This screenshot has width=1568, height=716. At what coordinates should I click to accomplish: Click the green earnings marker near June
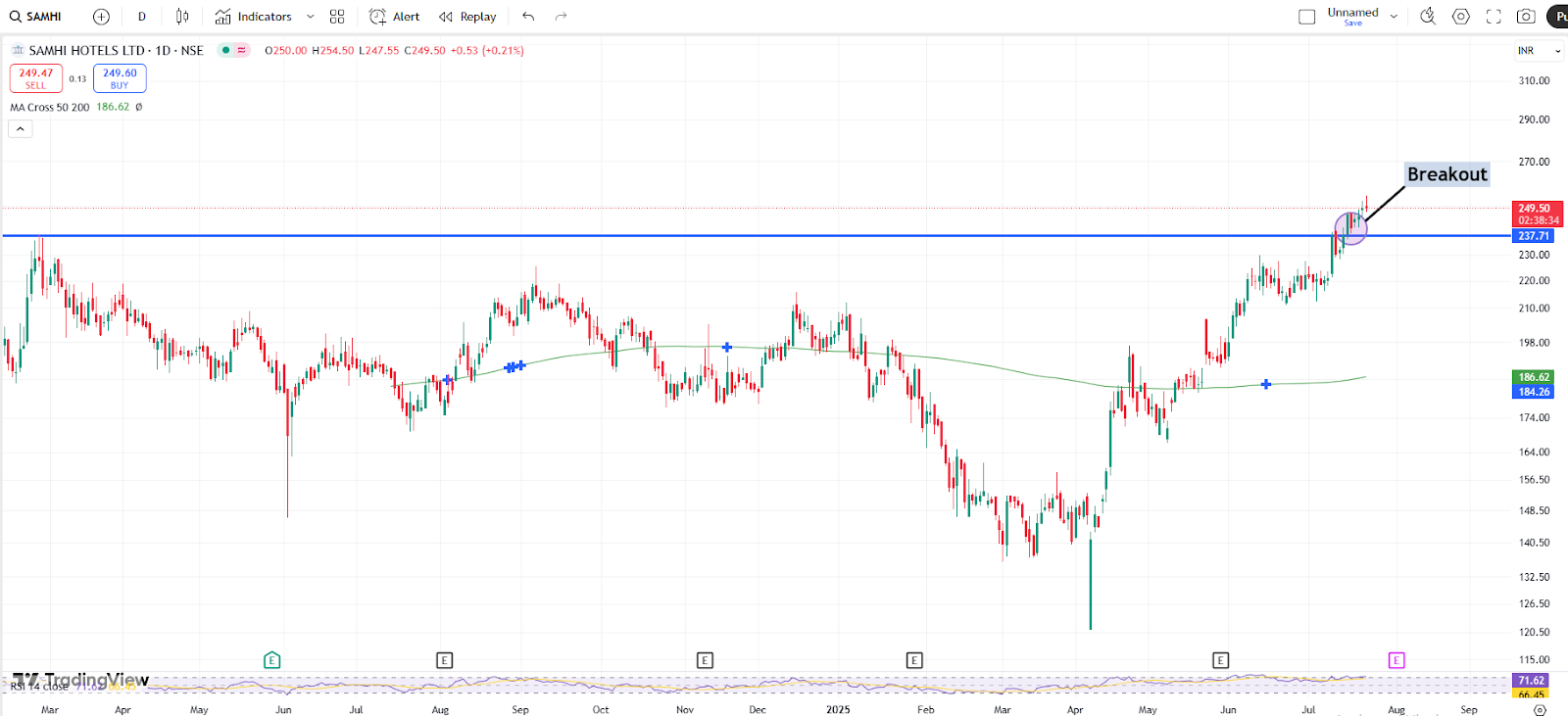tap(272, 660)
